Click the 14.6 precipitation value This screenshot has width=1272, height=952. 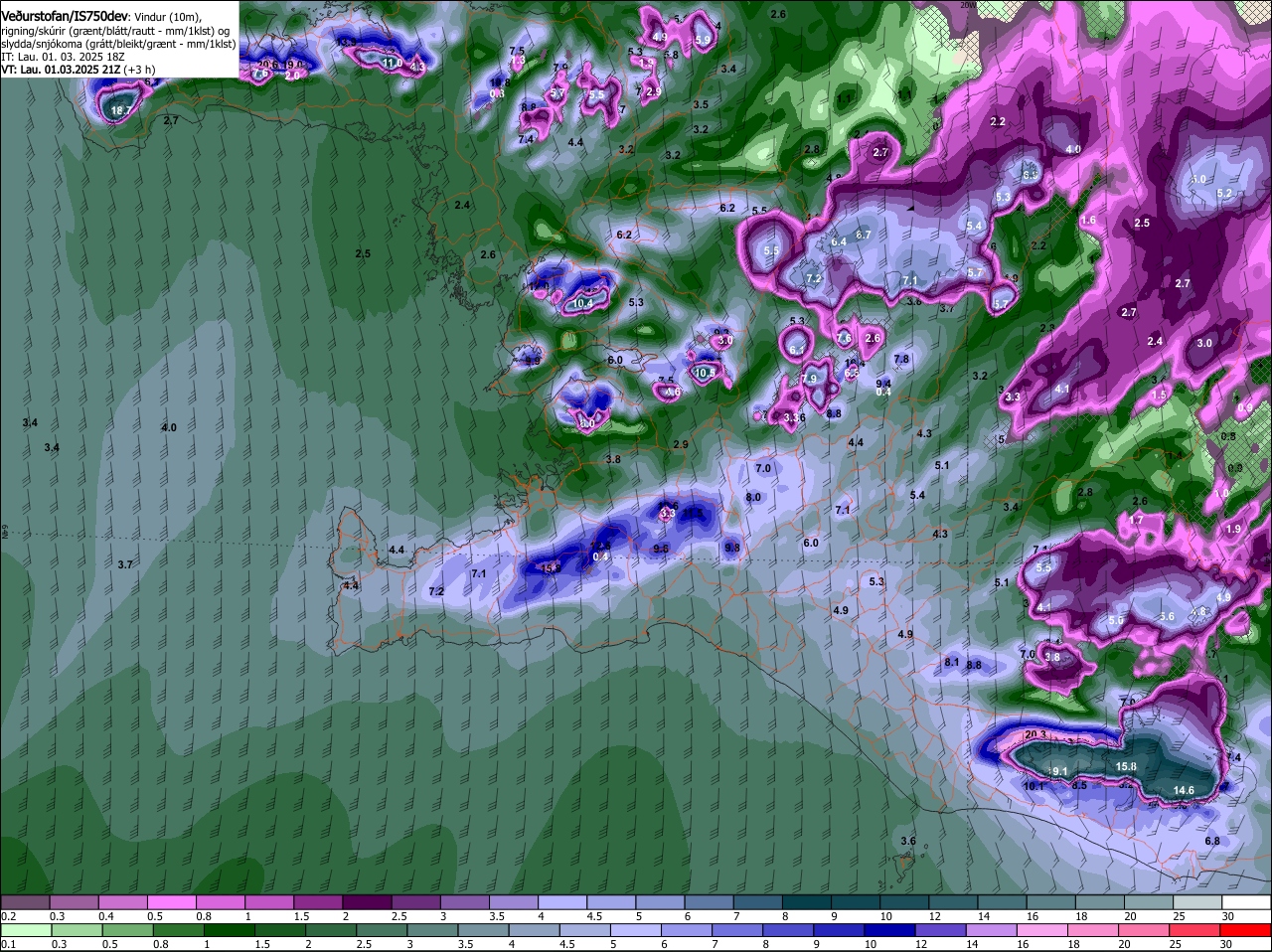point(1184,790)
